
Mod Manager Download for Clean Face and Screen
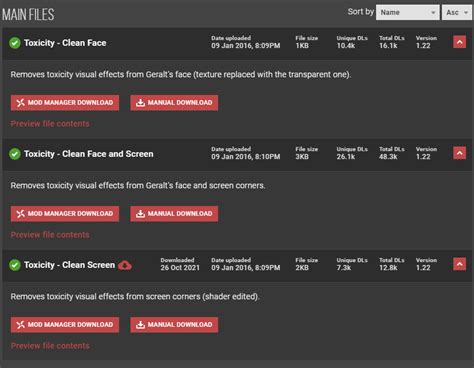point(65,213)
